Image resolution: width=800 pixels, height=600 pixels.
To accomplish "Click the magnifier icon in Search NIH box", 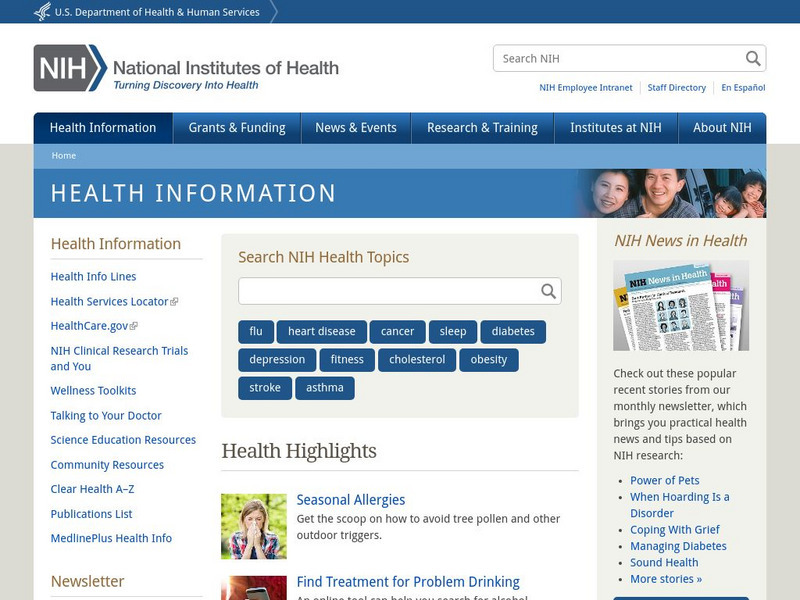I will click(753, 58).
